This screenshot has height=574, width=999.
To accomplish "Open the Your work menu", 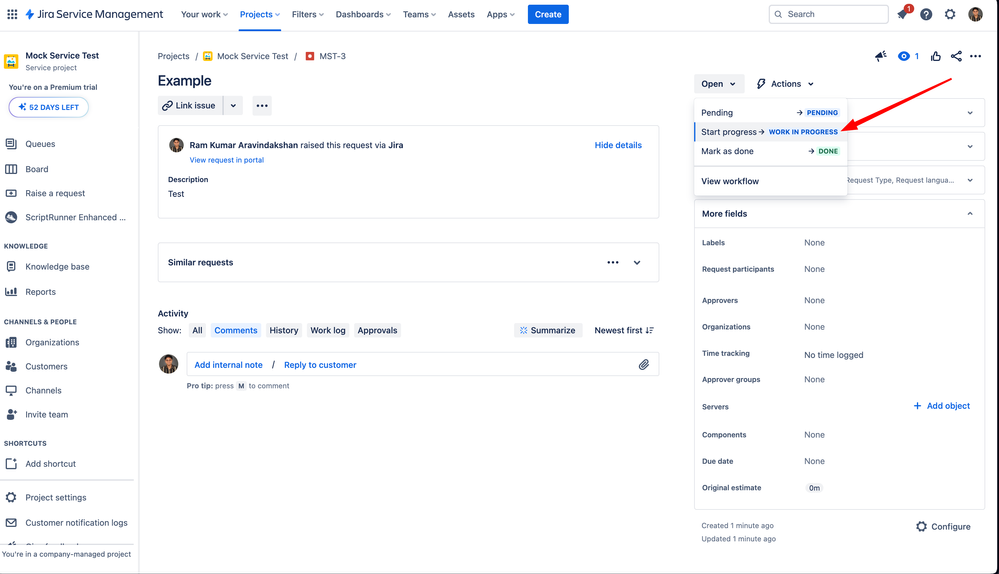I will point(204,14).
